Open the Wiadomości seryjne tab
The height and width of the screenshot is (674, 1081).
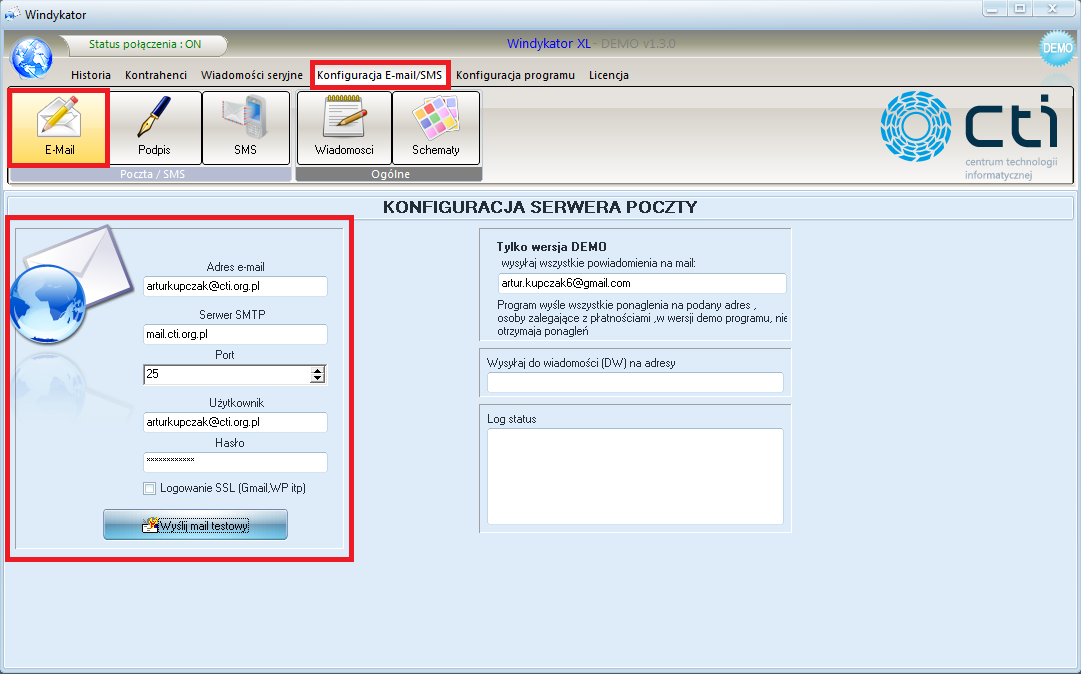tap(252, 75)
